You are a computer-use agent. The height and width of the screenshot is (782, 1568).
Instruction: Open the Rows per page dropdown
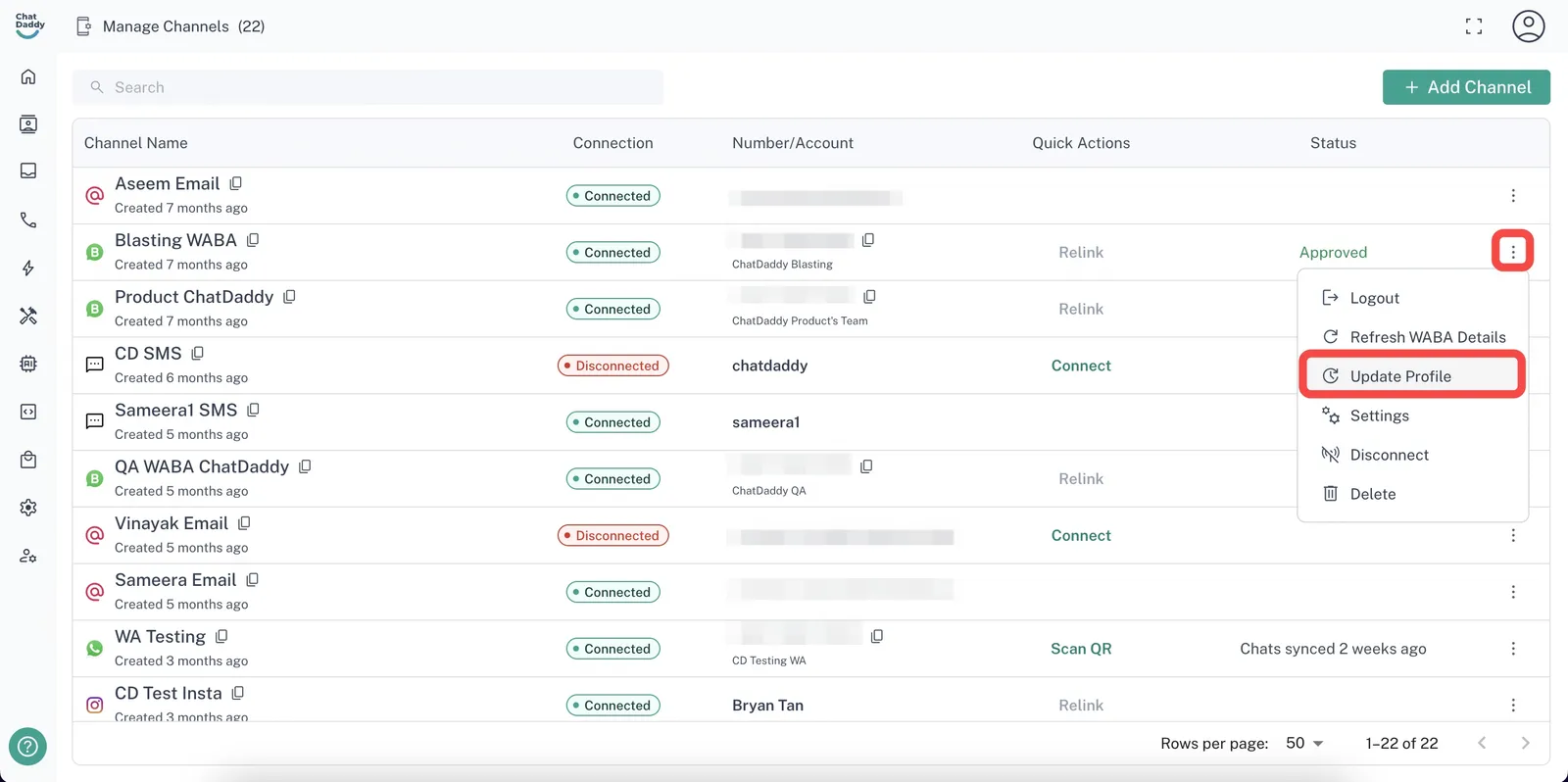1304,743
